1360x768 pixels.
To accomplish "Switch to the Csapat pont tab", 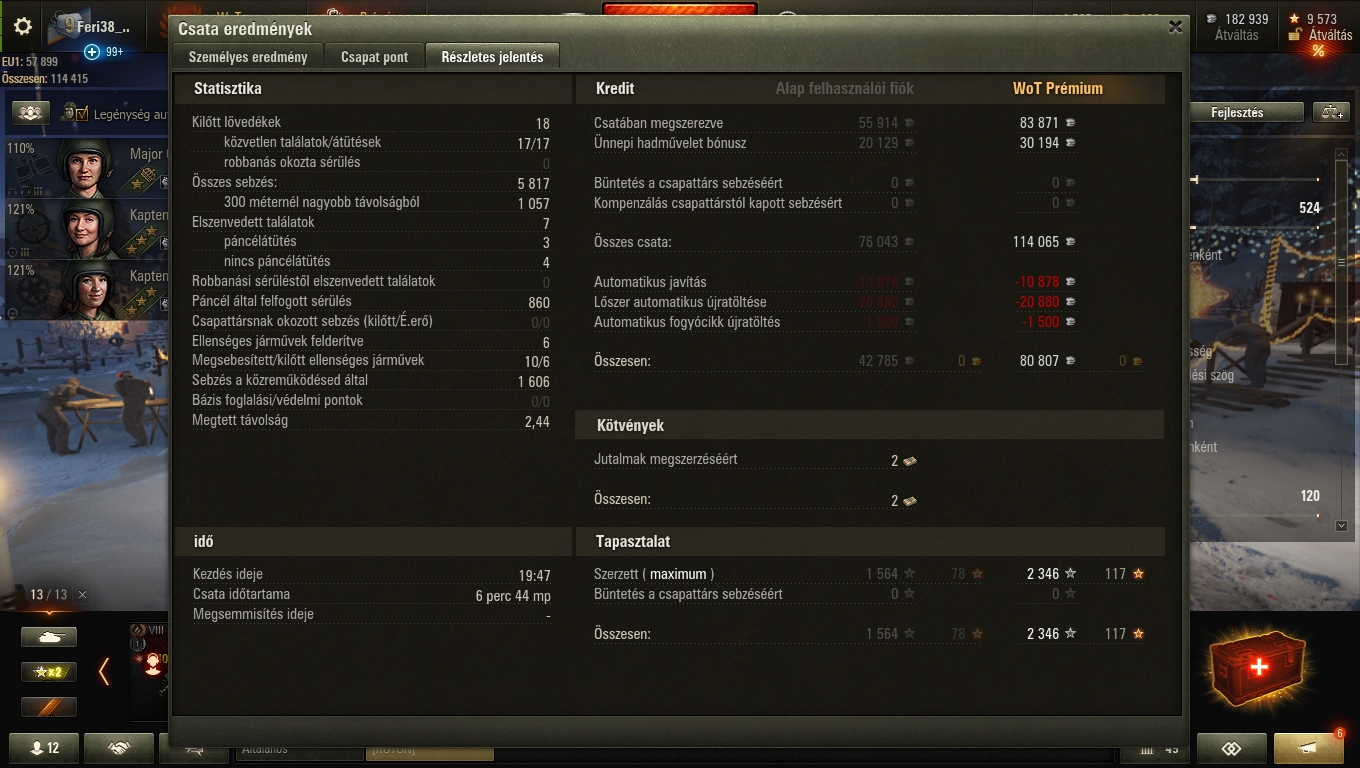I will [x=374, y=57].
